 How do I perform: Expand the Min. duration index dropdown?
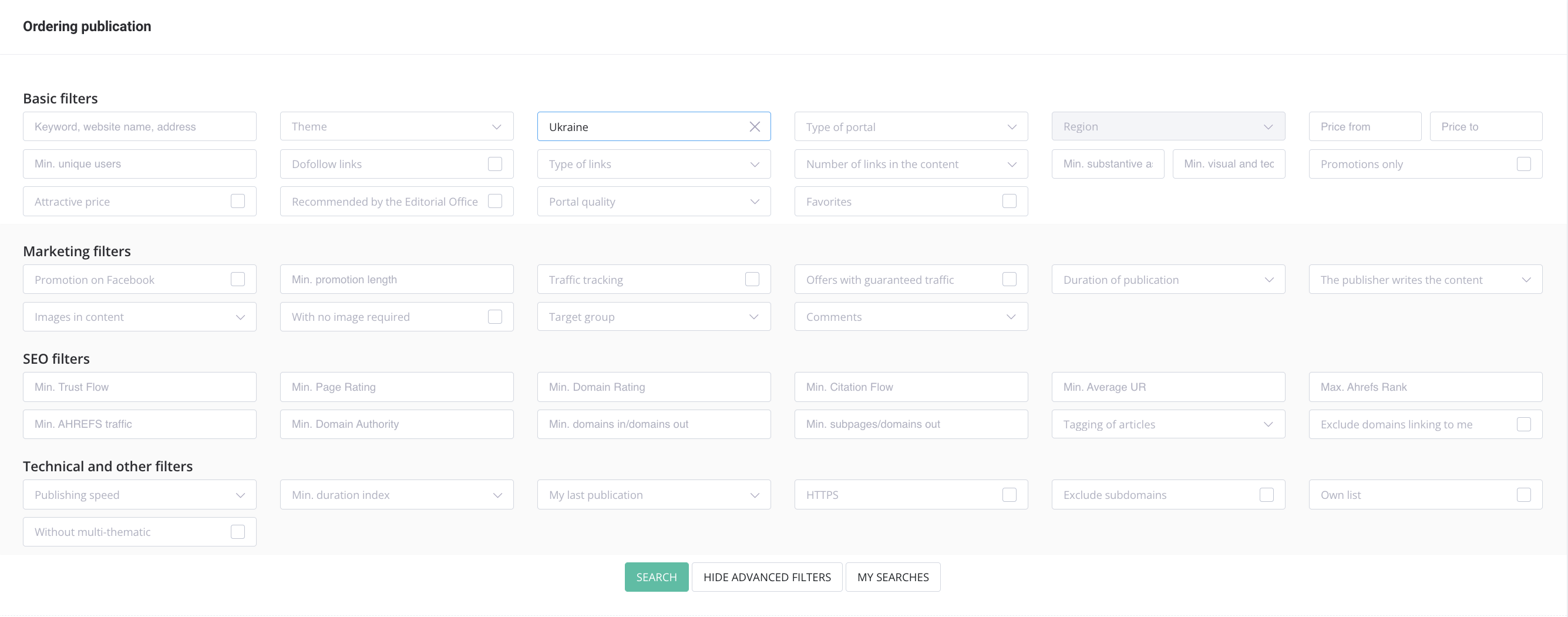(397, 495)
